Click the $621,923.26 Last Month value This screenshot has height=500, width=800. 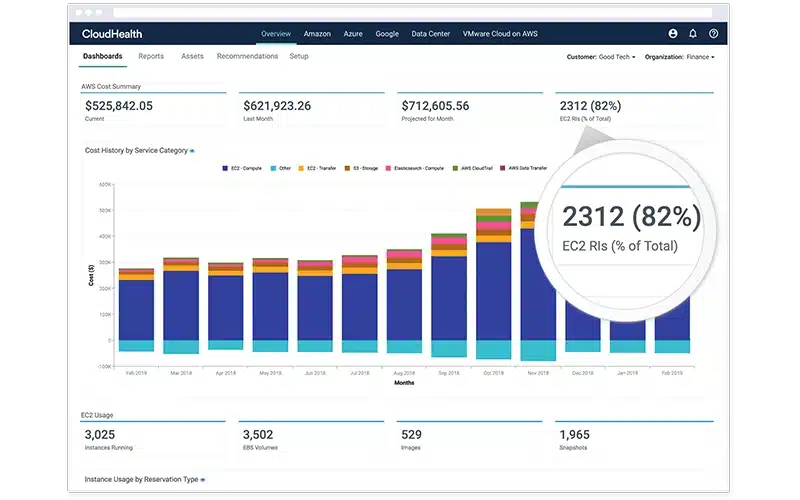277,106
